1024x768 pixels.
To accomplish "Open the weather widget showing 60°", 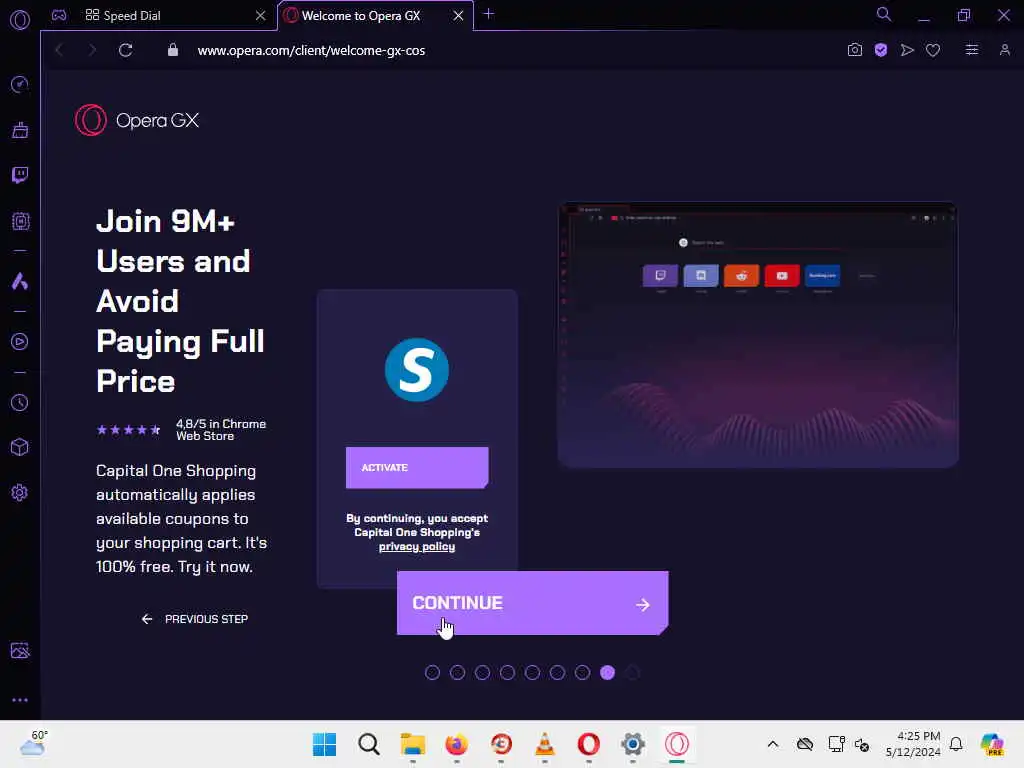I will pos(33,743).
